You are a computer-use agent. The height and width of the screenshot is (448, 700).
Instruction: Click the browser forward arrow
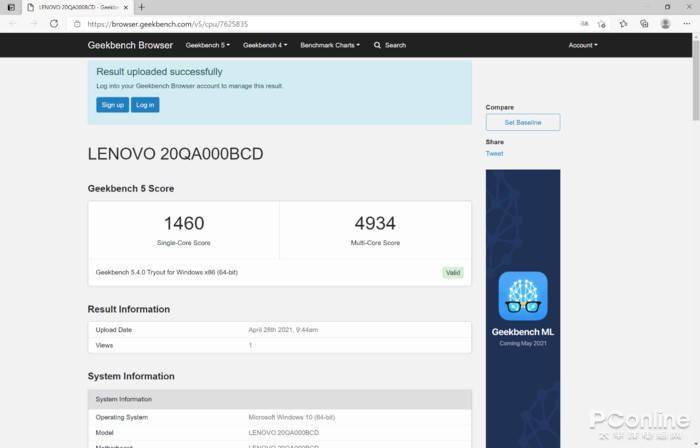33,24
